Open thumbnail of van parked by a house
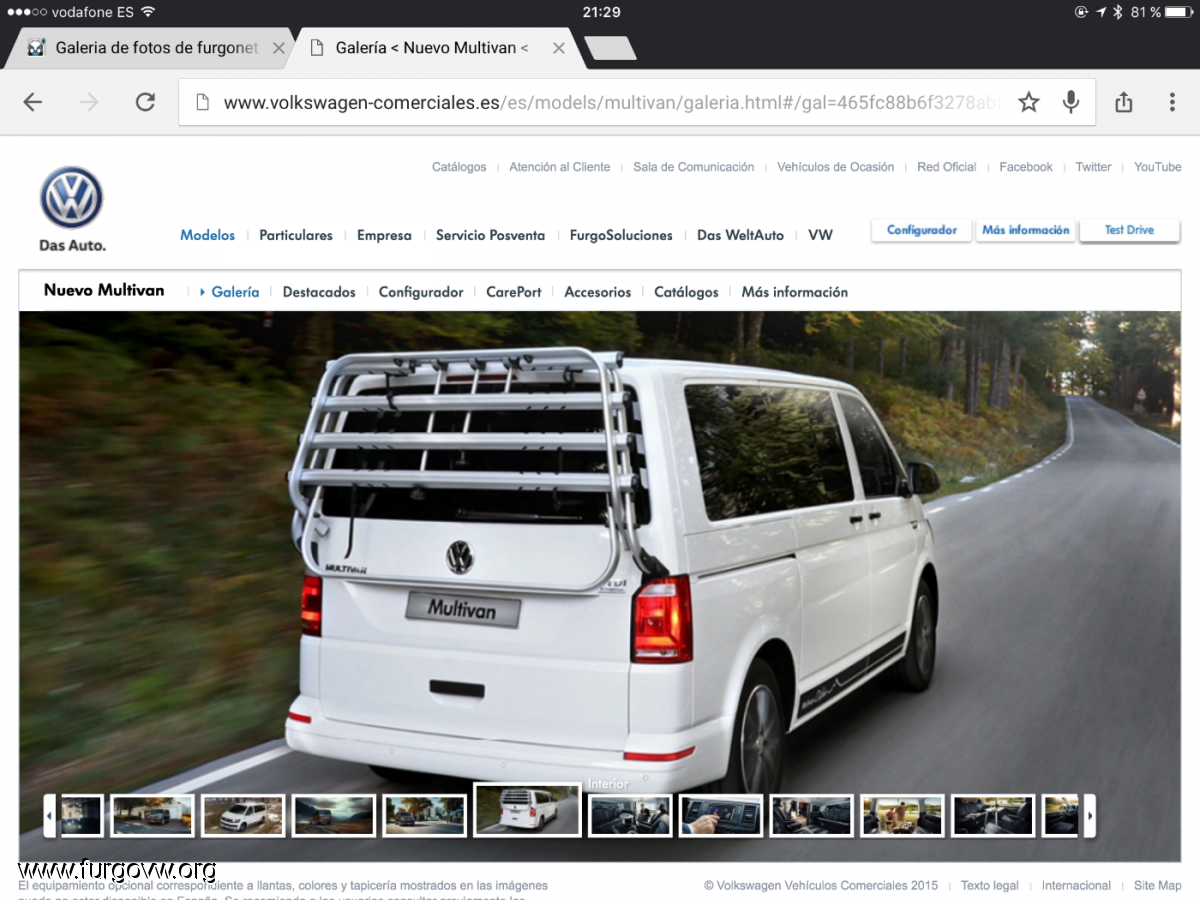1200x900 pixels. click(x=153, y=816)
